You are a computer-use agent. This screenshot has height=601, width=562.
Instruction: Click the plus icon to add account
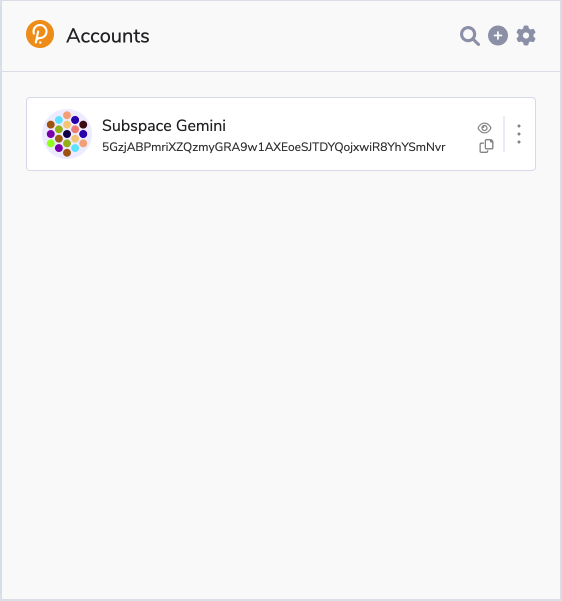pos(498,36)
